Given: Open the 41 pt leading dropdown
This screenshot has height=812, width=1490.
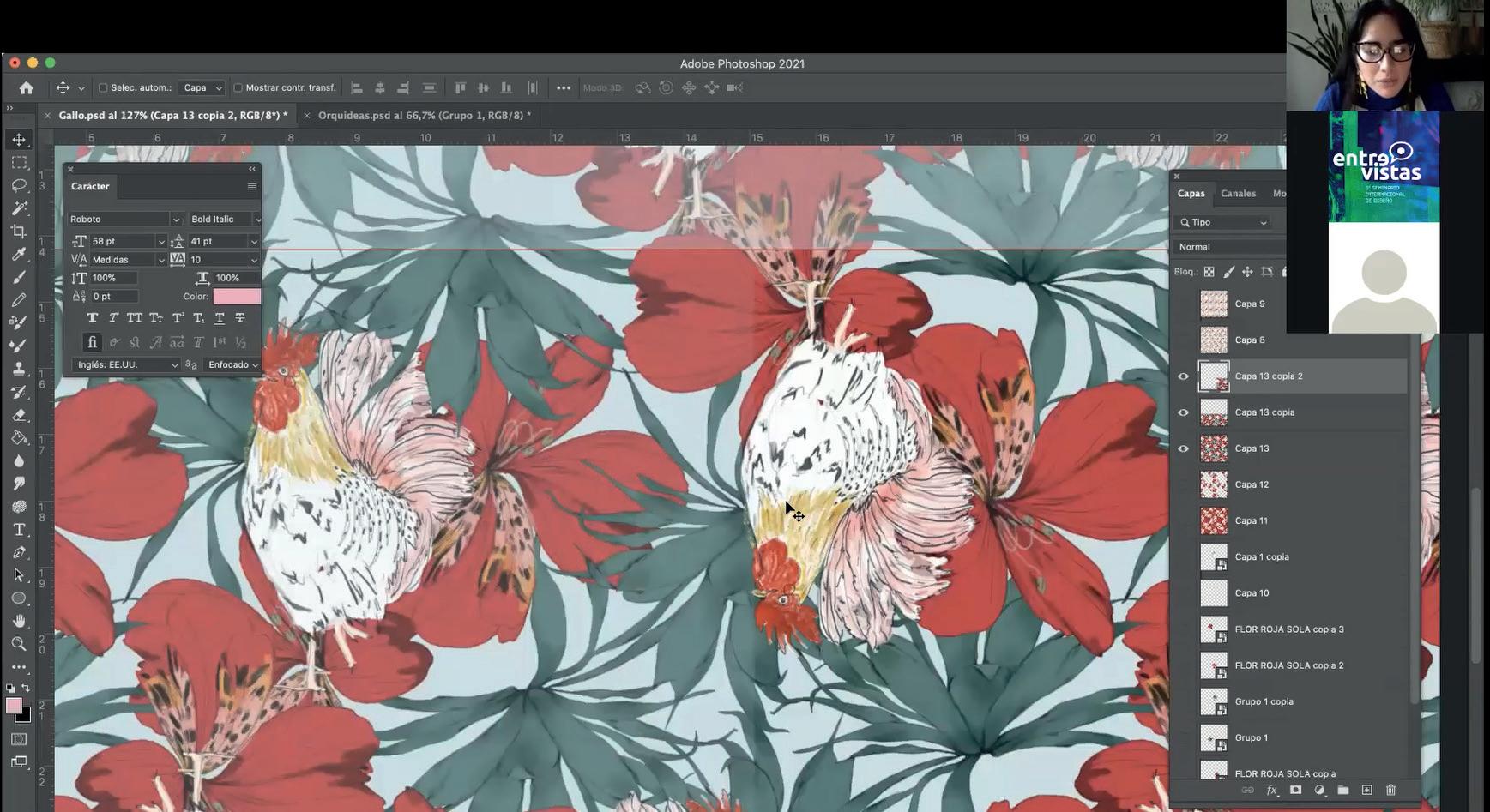Looking at the screenshot, I should point(254,242).
